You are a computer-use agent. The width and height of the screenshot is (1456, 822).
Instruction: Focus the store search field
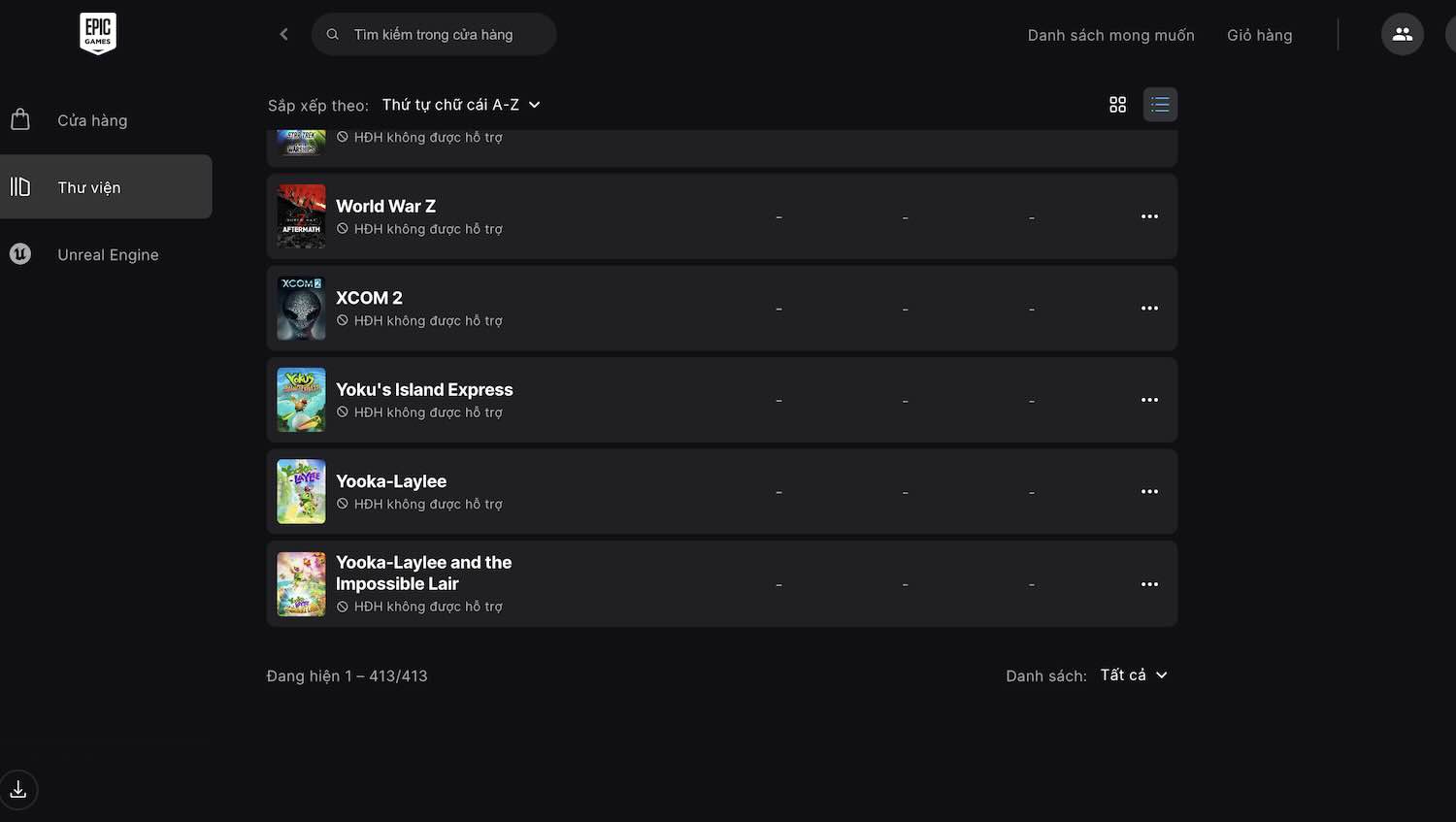tap(434, 34)
